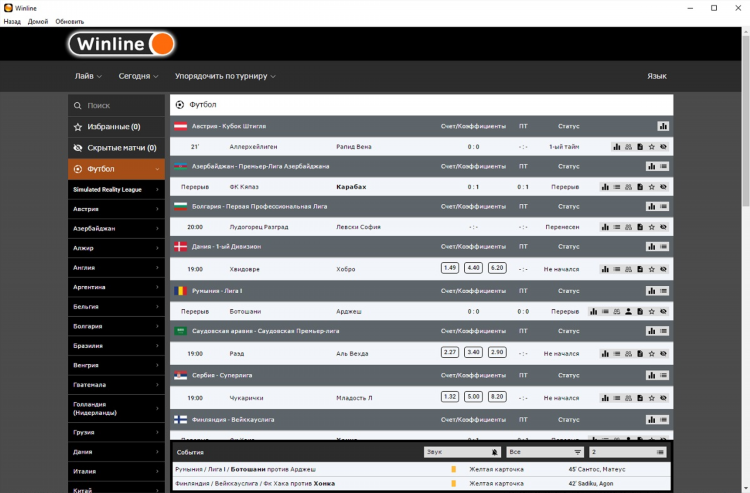
Task: Hide the ФК Кяпаз vs Карабах match
Action: click(x=663, y=187)
